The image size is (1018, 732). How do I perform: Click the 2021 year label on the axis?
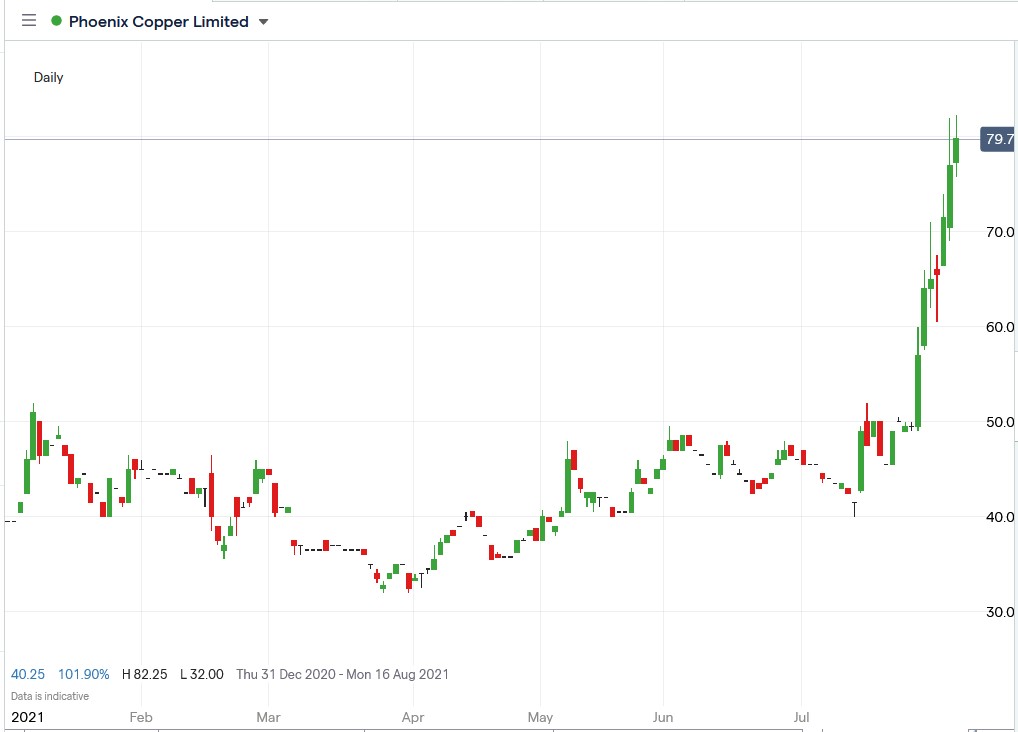click(x=28, y=717)
